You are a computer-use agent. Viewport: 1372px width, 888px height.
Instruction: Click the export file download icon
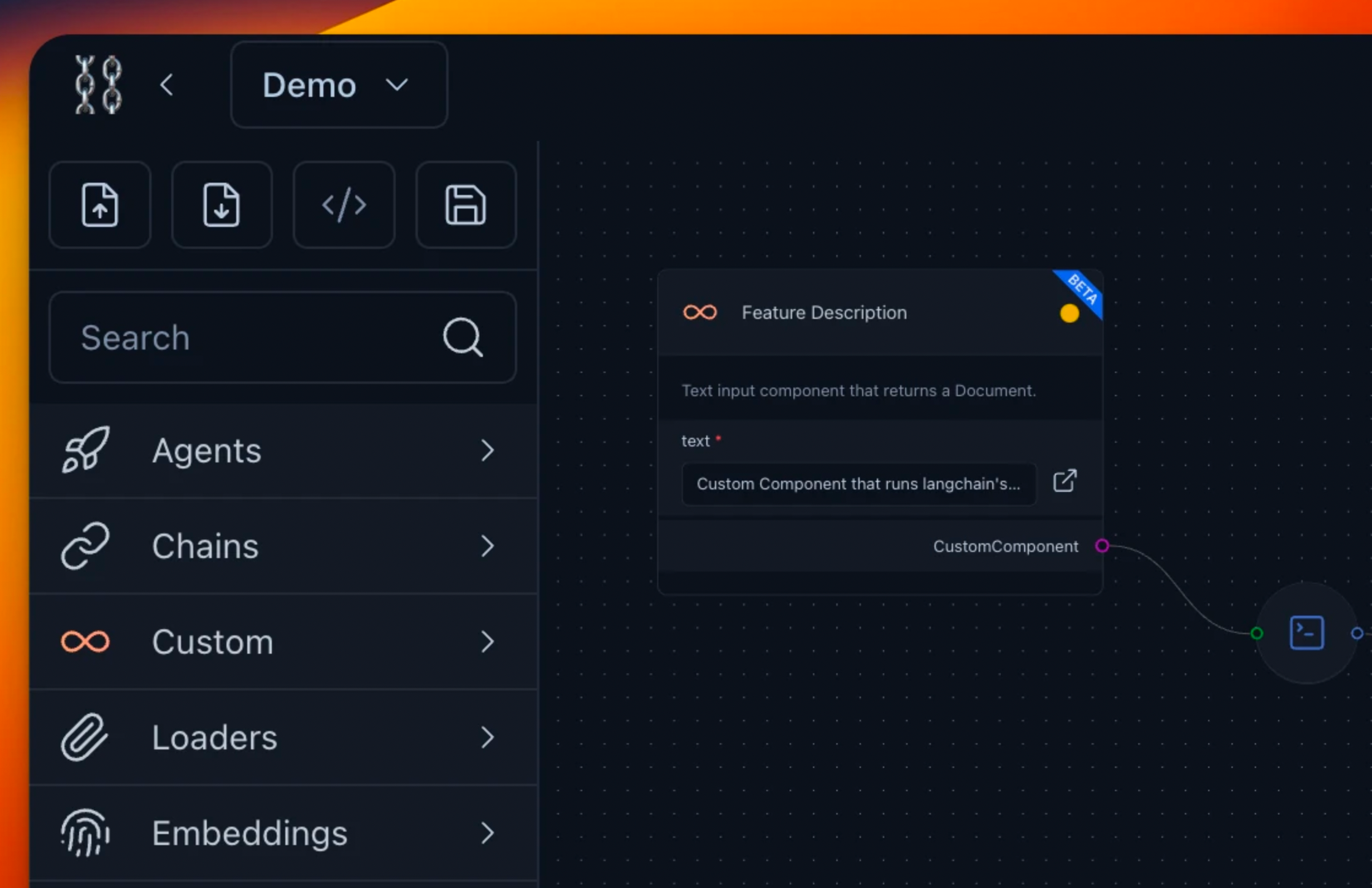point(222,205)
